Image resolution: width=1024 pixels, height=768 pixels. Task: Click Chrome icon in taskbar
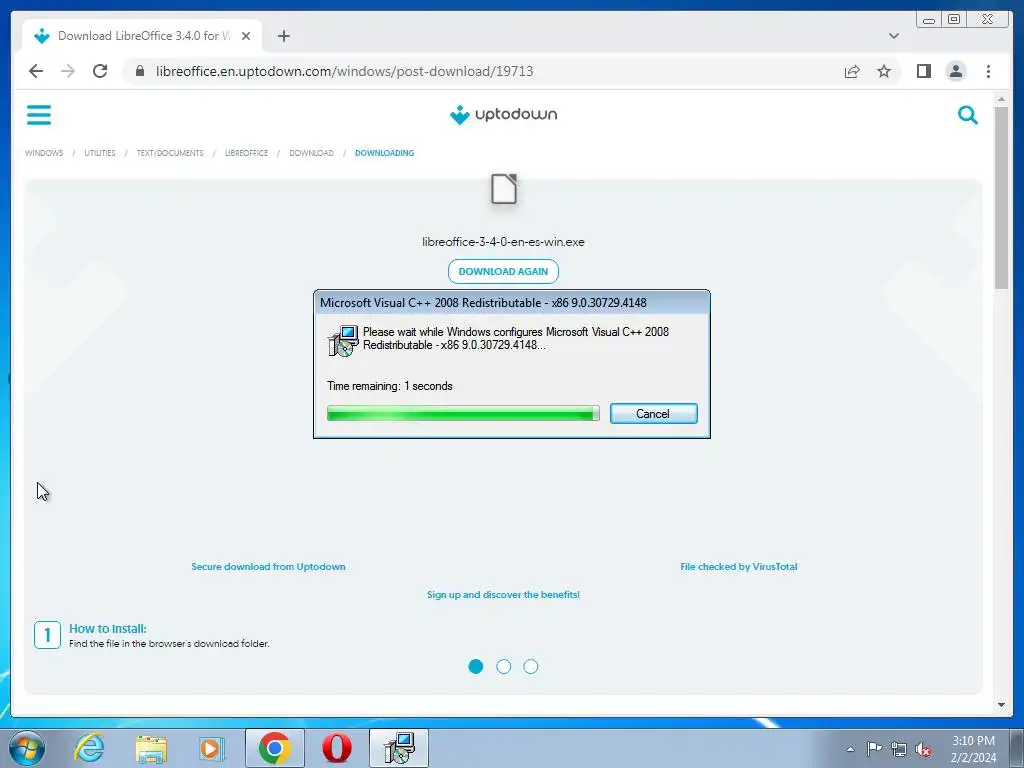(274, 748)
